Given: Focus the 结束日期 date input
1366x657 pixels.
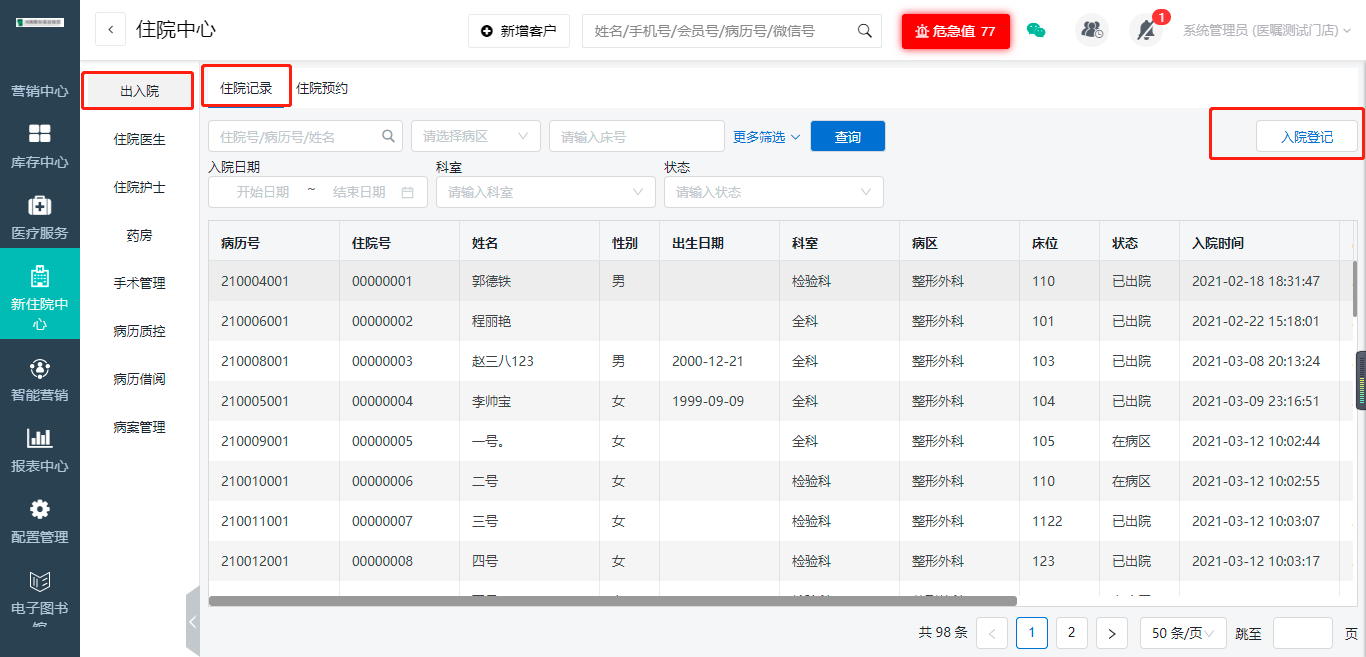Looking at the screenshot, I should (359, 192).
